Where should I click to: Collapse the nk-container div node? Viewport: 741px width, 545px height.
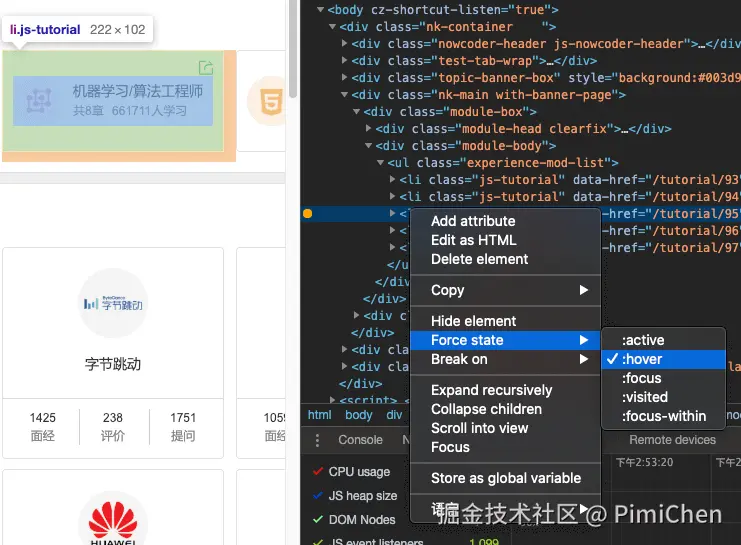coord(332,26)
